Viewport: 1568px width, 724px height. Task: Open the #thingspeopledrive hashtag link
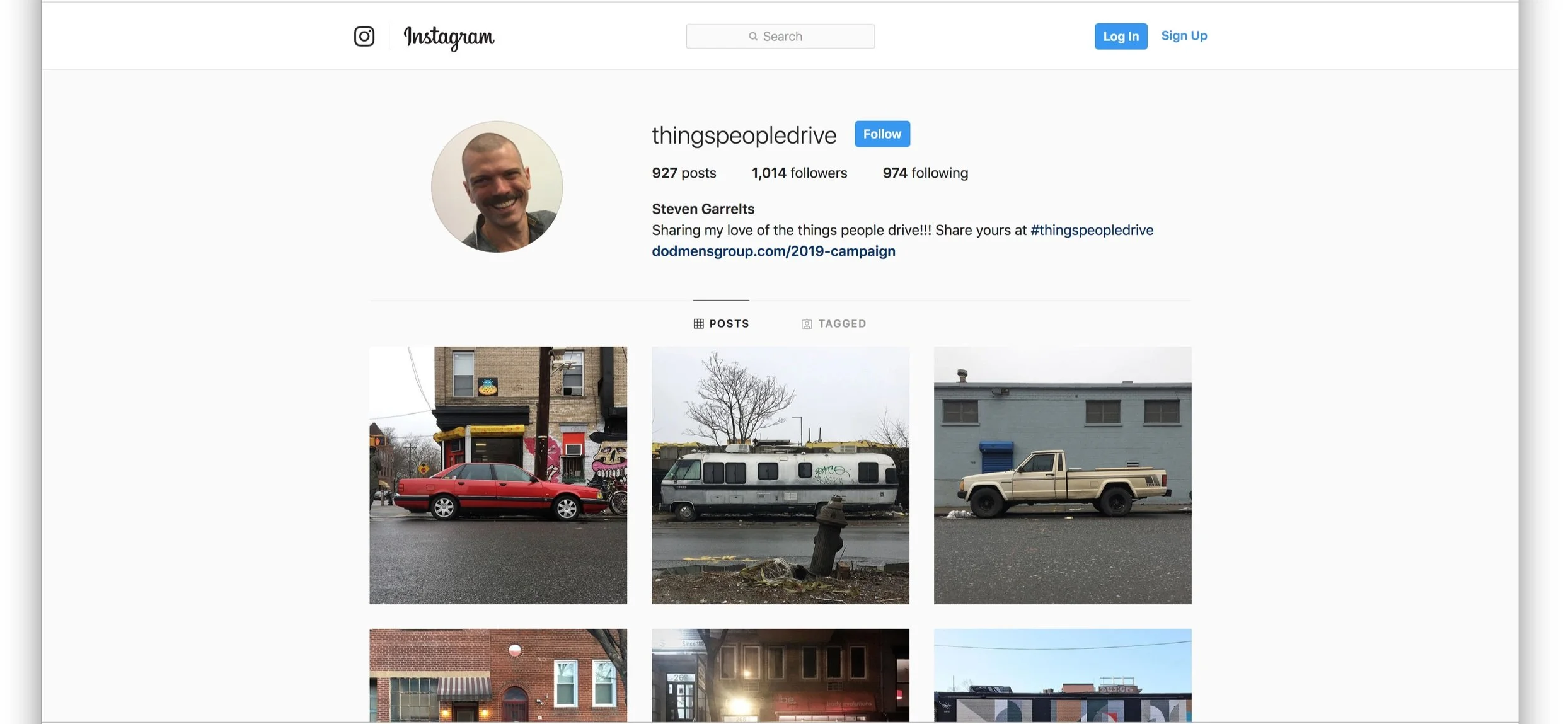pyautogui.click(x=1092, y=230)
